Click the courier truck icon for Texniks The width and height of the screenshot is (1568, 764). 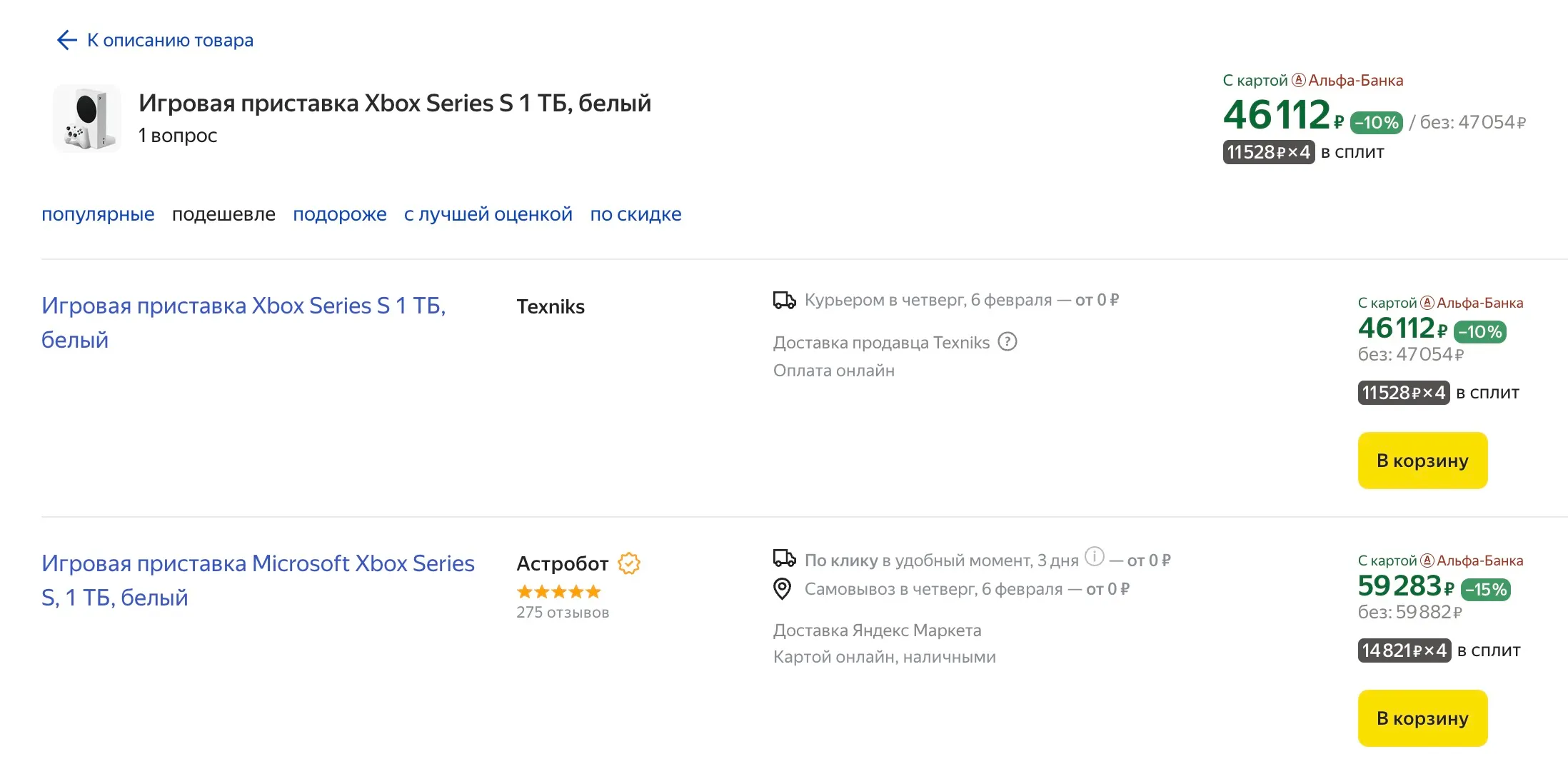tap(784, 300)
